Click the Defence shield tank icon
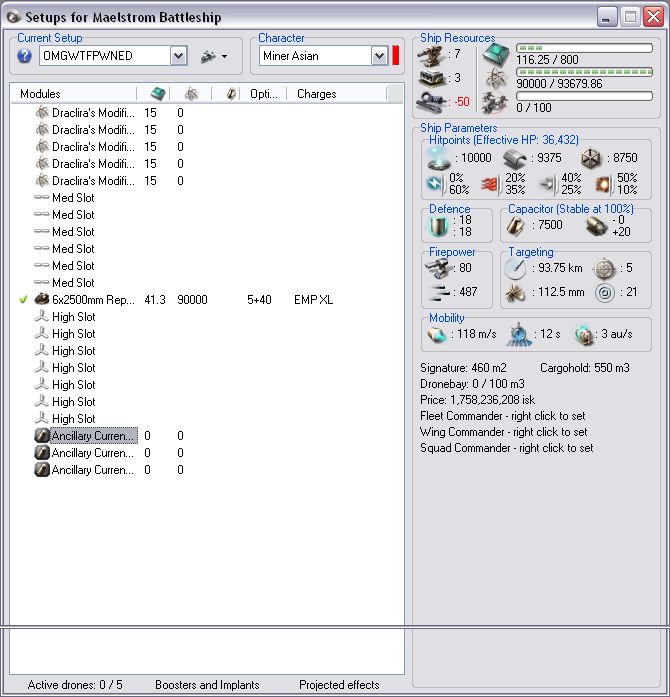This screenshot has height=697, width=670. tap(438, 226)
